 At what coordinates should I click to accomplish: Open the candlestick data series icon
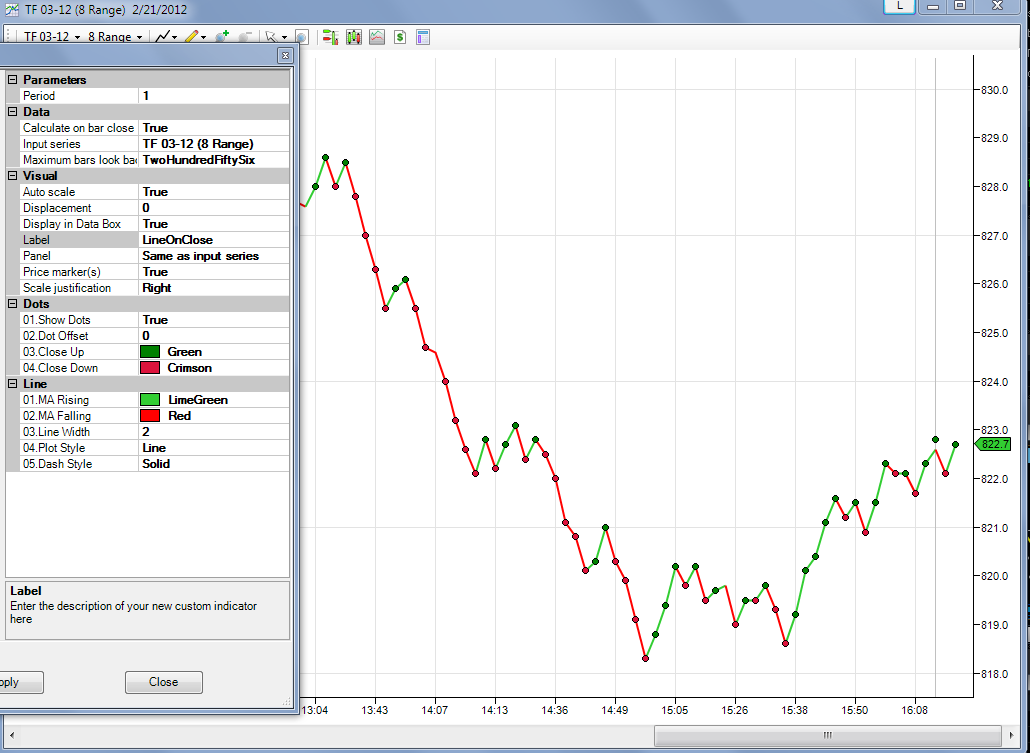(353, 37)
